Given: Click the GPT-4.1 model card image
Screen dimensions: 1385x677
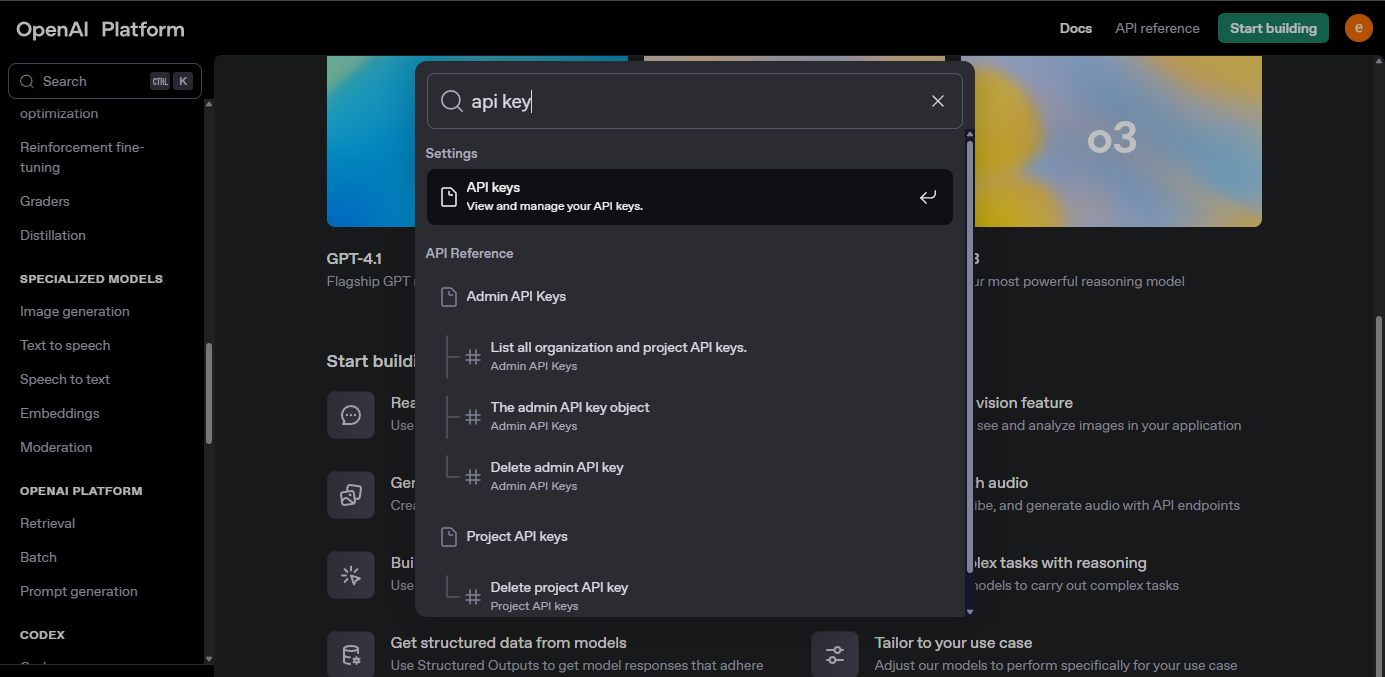Looking at the screenshot, I should 371,141.
